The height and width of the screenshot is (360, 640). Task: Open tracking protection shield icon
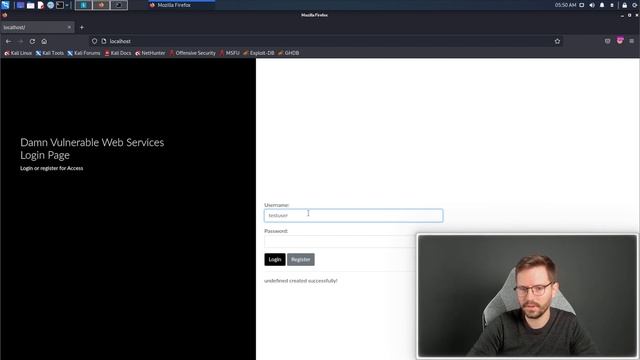click(94, 41)
